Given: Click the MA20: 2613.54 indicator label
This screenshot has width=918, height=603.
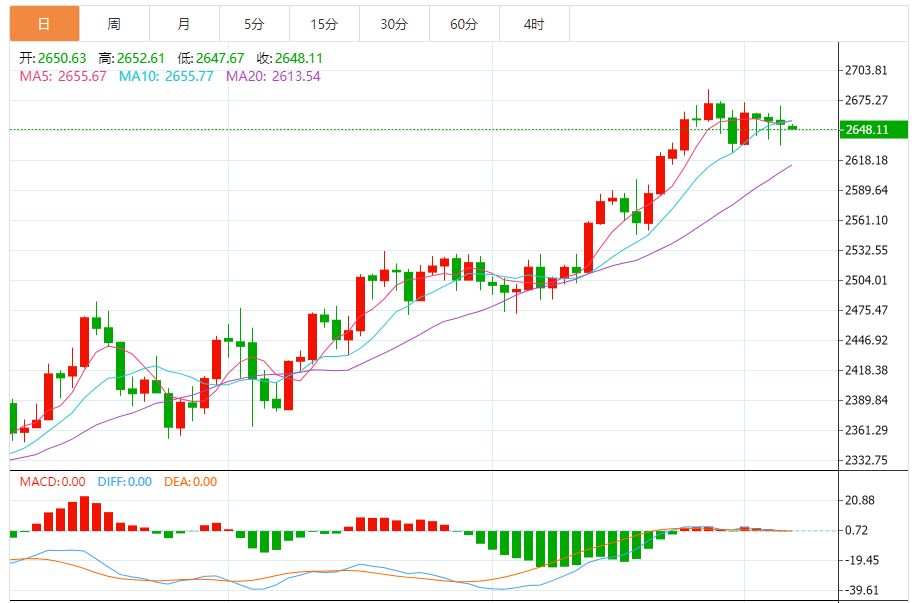Looking at the screenshot, I should click(273, 76).
